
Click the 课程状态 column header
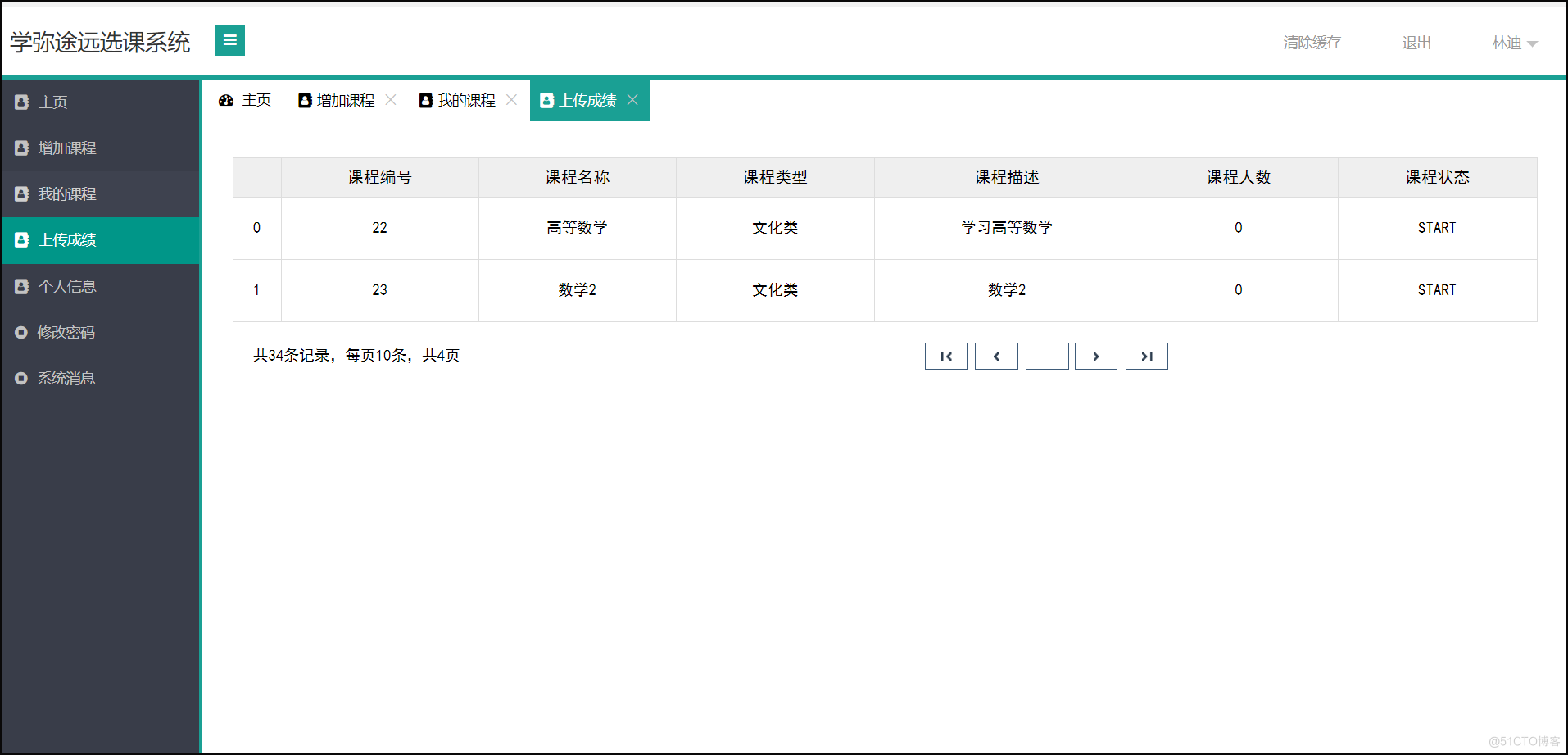tap(1438, 177)
